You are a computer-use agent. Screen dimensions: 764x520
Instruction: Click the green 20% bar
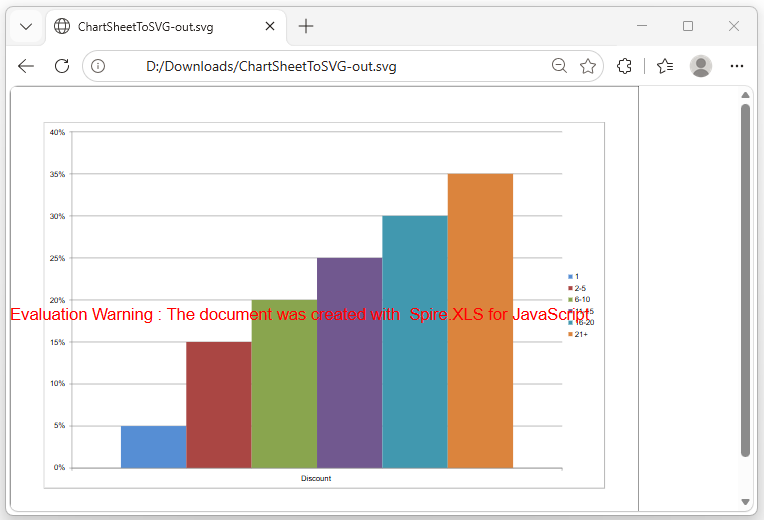click(284, 384)
